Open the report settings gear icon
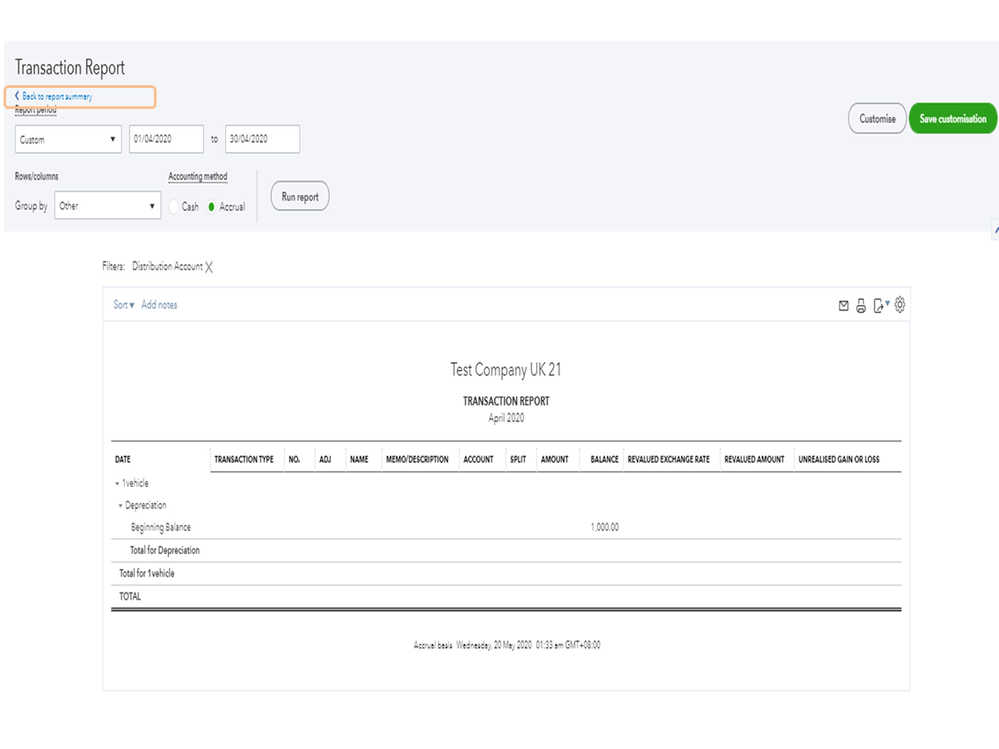Screen dimensions: 999x749 (900, 304)
